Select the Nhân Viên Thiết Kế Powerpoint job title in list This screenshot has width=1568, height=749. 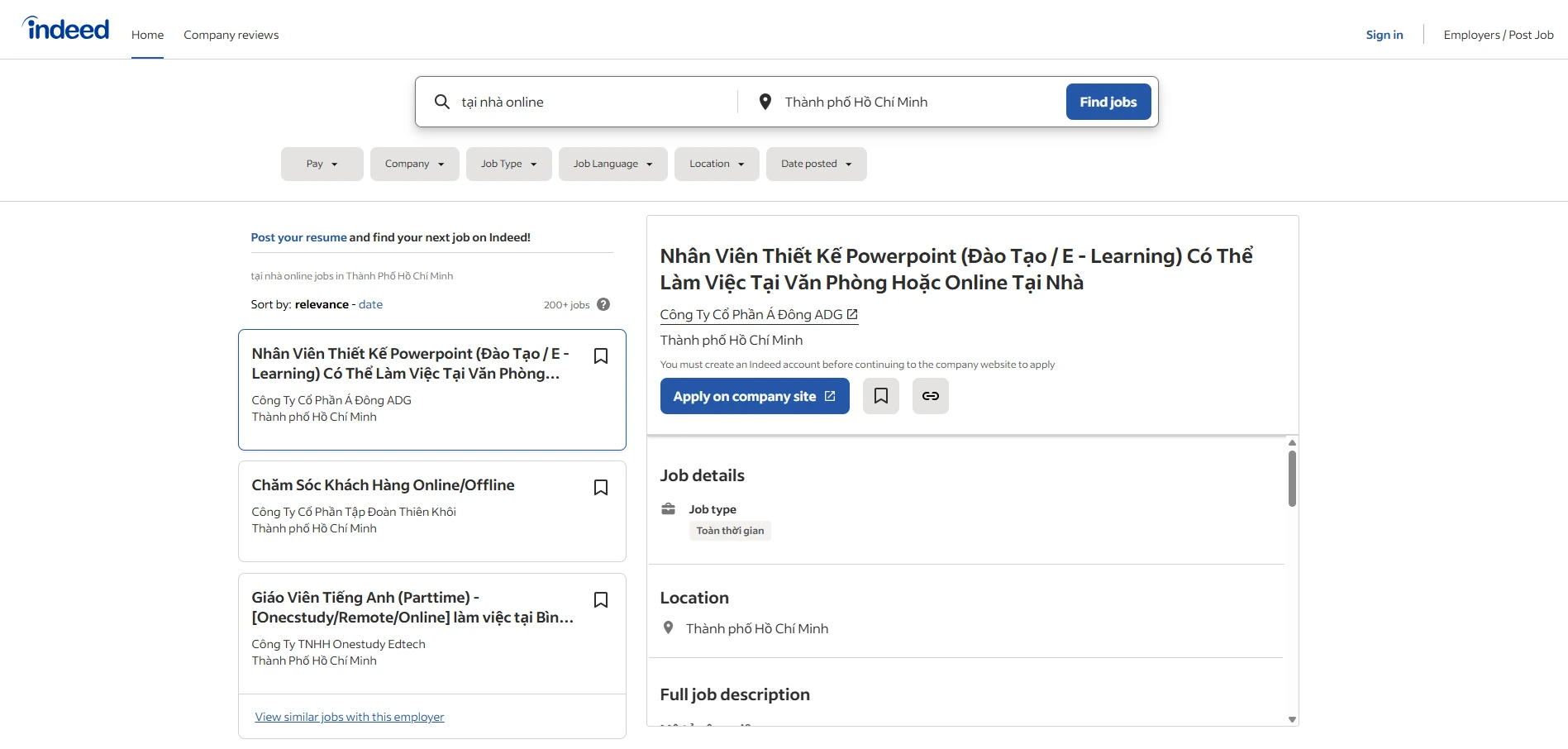pyautogui.click(x=410, y=363)
